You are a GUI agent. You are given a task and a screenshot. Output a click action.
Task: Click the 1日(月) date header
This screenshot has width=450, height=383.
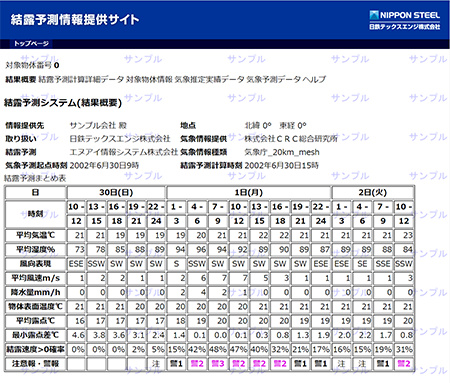(249, 193)
